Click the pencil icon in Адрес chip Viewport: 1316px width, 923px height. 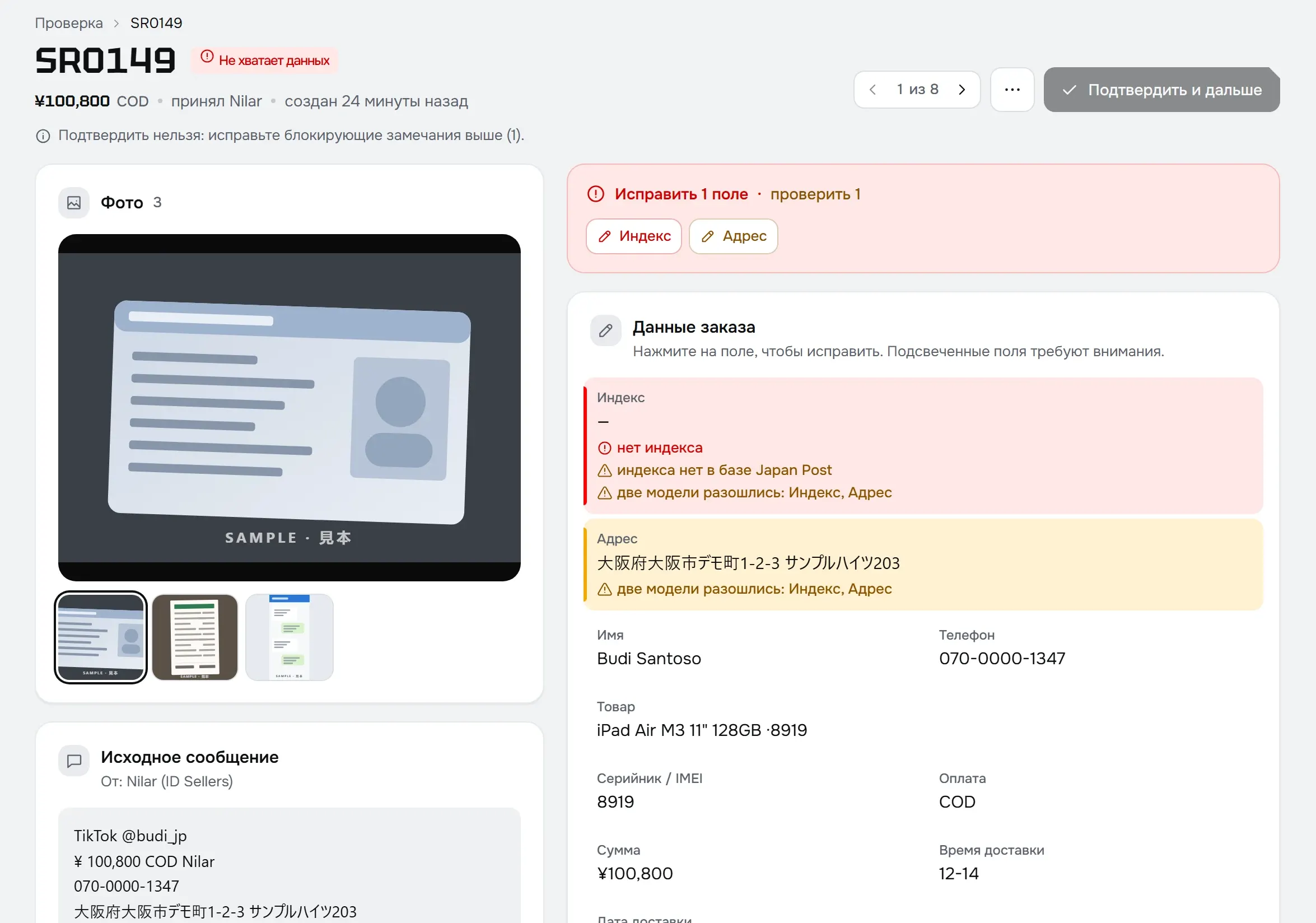point(708,236)
